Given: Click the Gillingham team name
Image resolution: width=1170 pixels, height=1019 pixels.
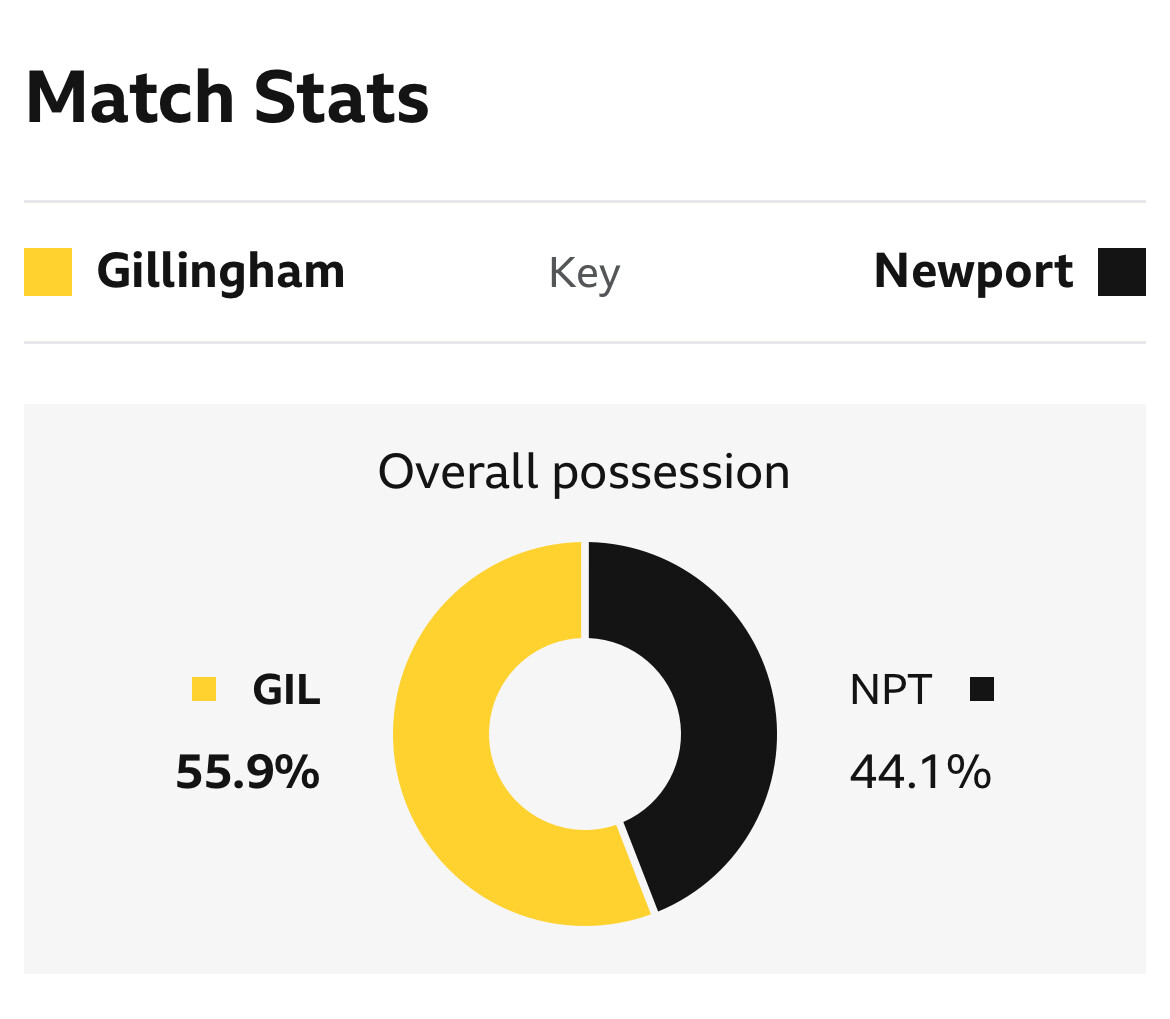Looking at the screenshot, I should (x=220, y=272).
